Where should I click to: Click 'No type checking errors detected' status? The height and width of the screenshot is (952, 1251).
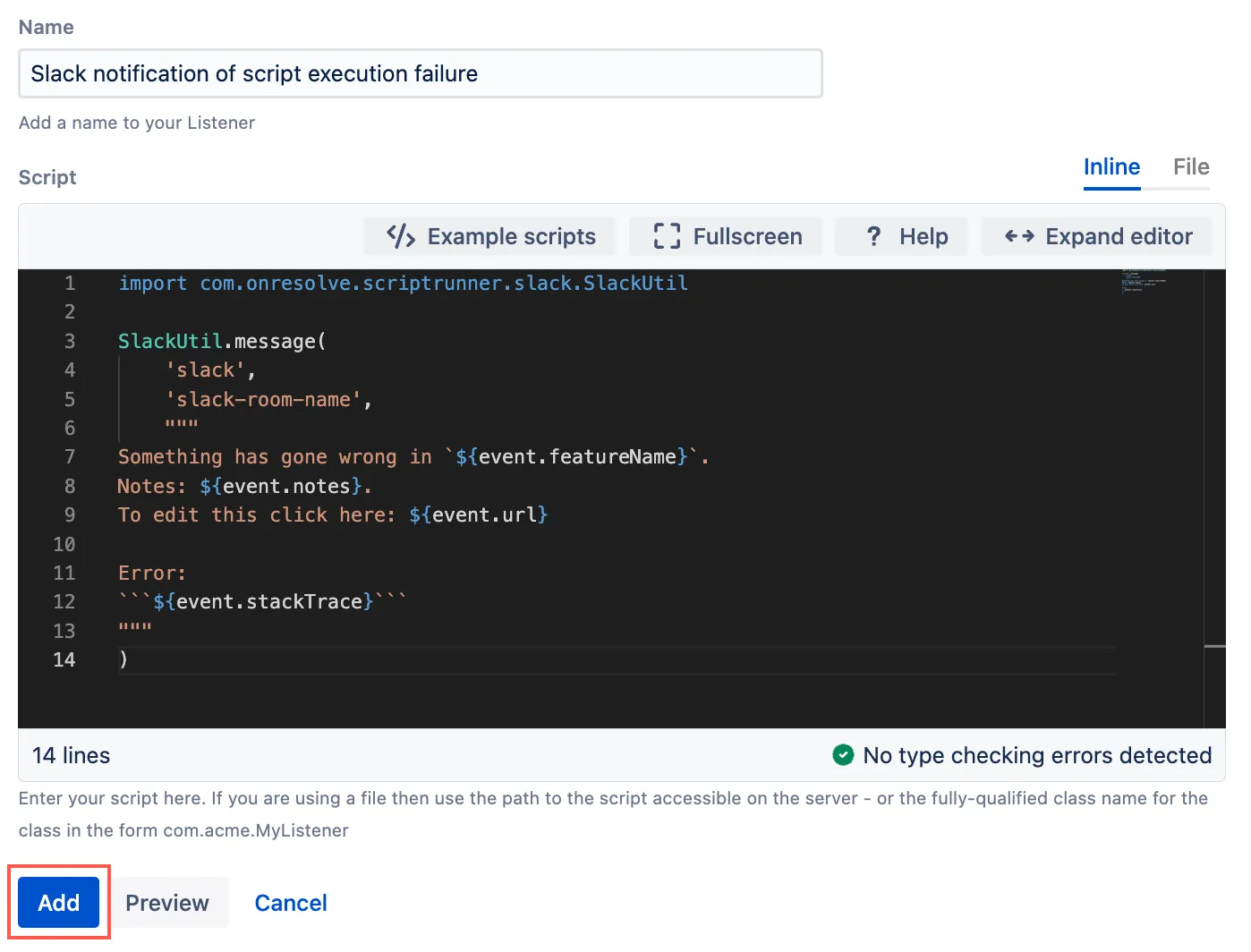point(1037,756)
